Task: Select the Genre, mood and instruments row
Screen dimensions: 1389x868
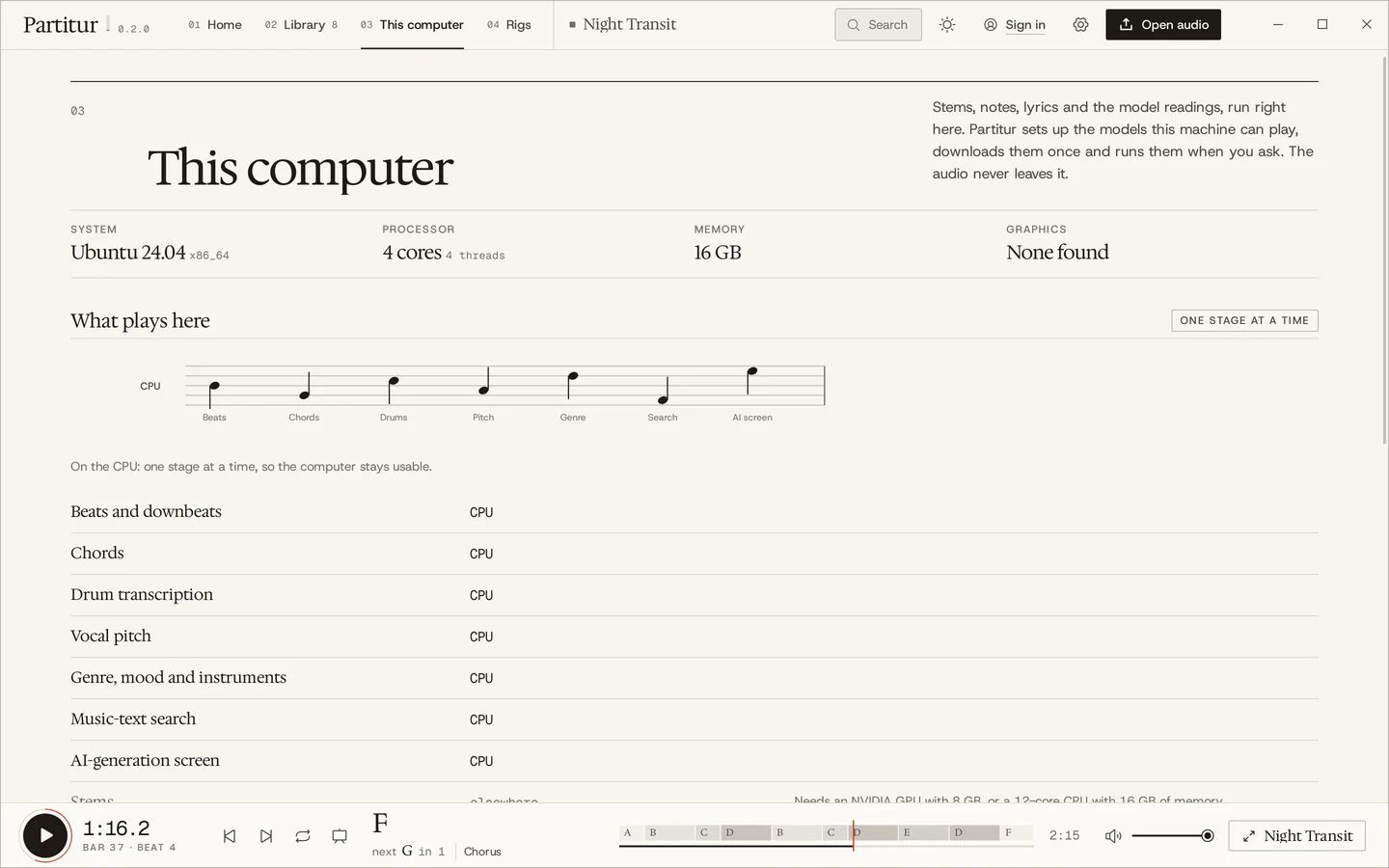Action: [x=694, y=678]
